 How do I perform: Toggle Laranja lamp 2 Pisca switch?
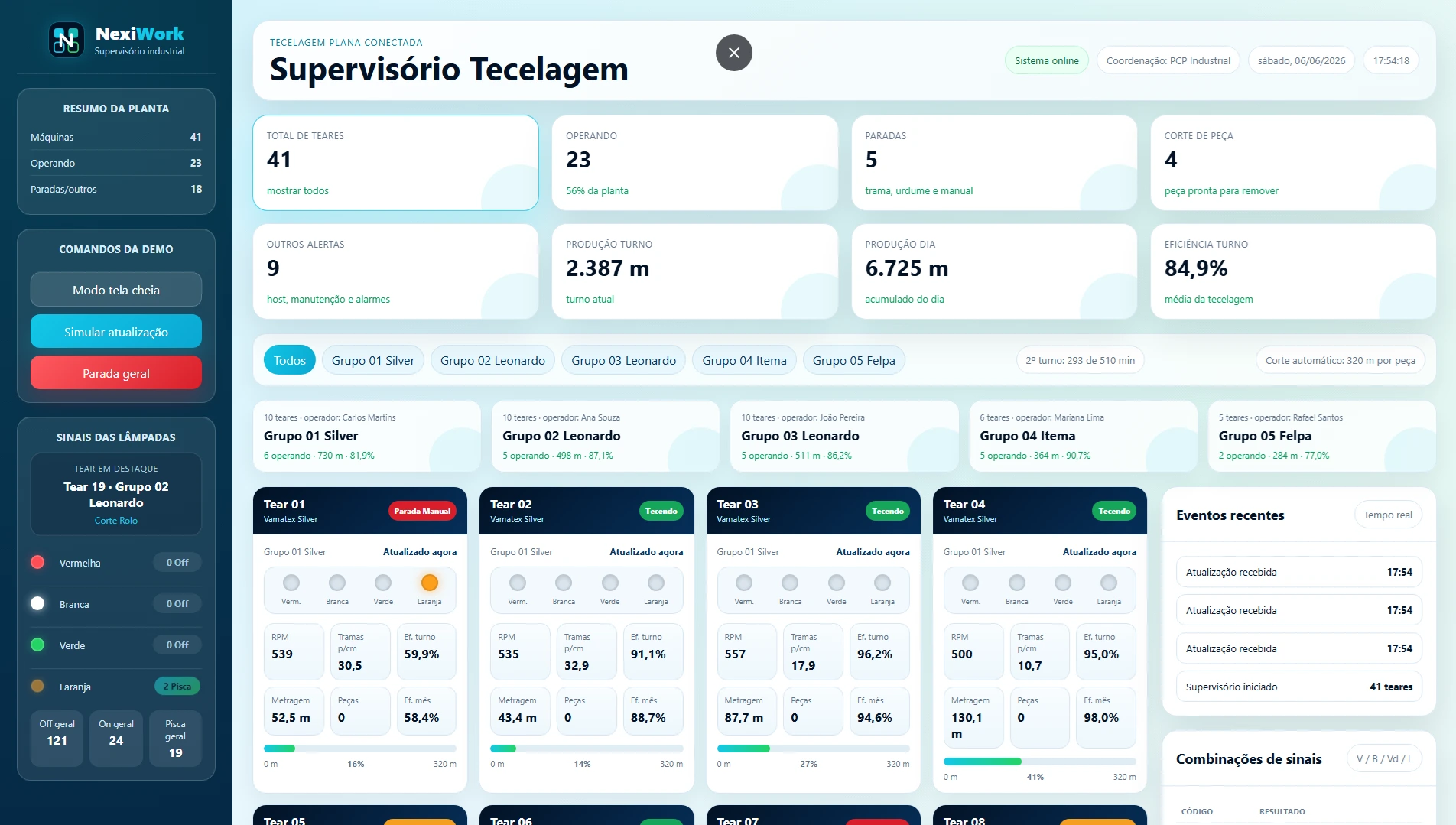(177, 686)
